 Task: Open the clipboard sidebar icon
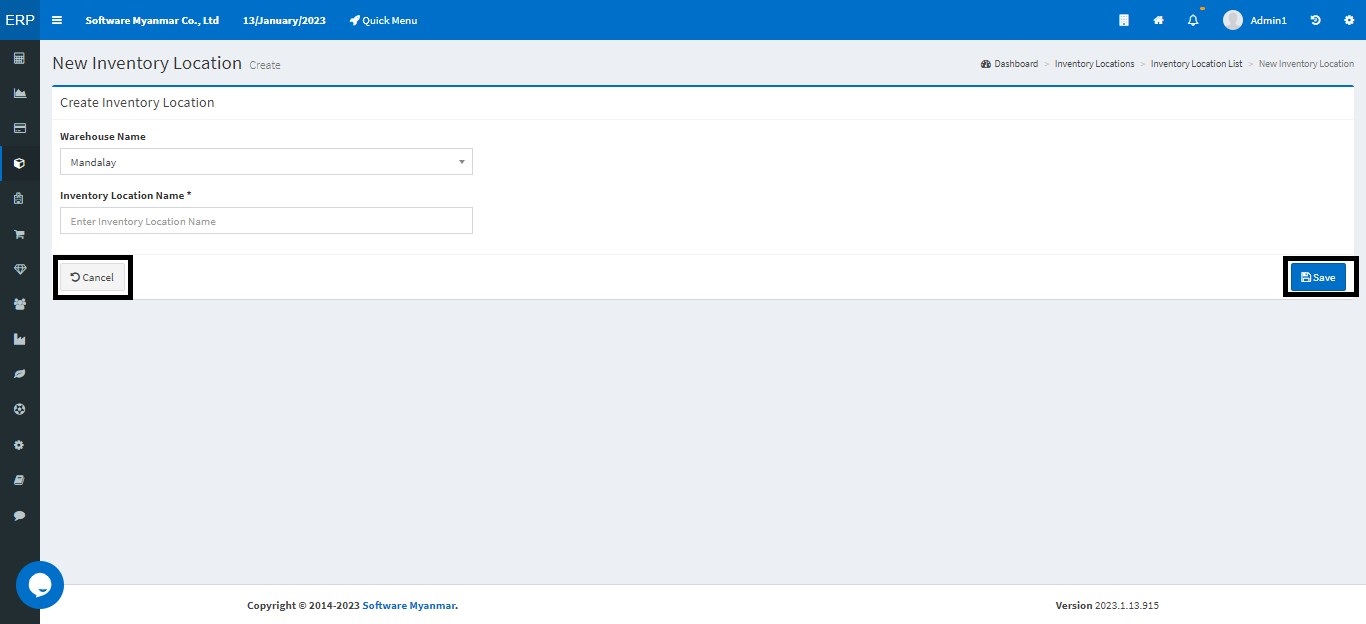(x=19, y=199)
